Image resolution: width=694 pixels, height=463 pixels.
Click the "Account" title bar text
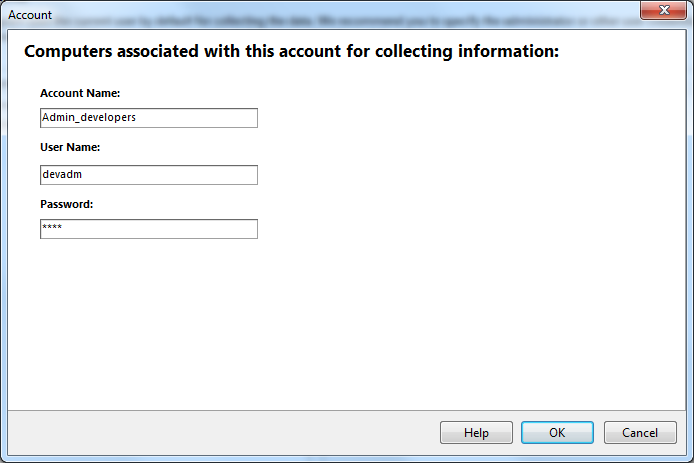click(30, 15)
